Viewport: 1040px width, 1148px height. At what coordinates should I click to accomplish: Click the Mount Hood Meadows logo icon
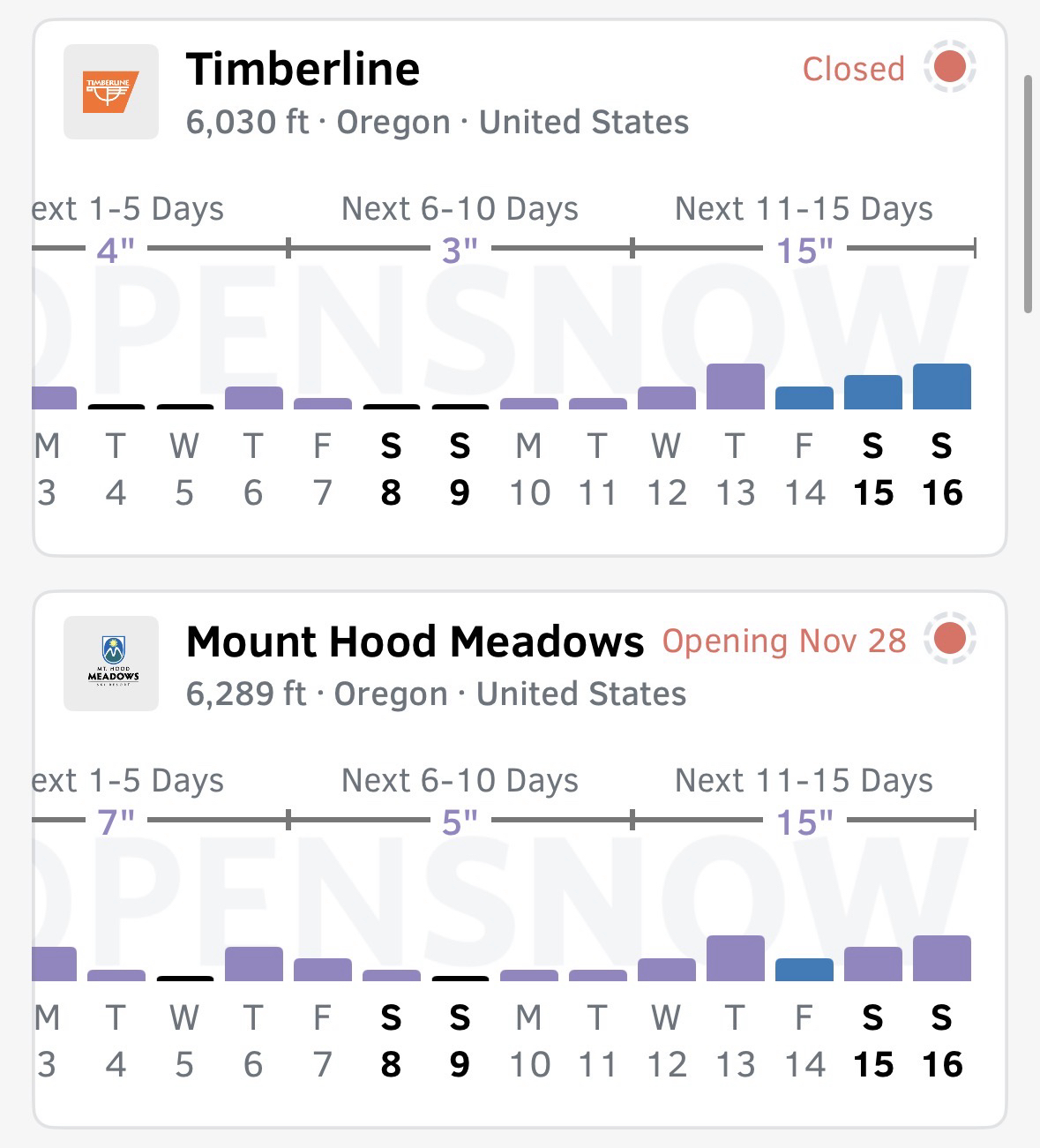click(111, 664)
